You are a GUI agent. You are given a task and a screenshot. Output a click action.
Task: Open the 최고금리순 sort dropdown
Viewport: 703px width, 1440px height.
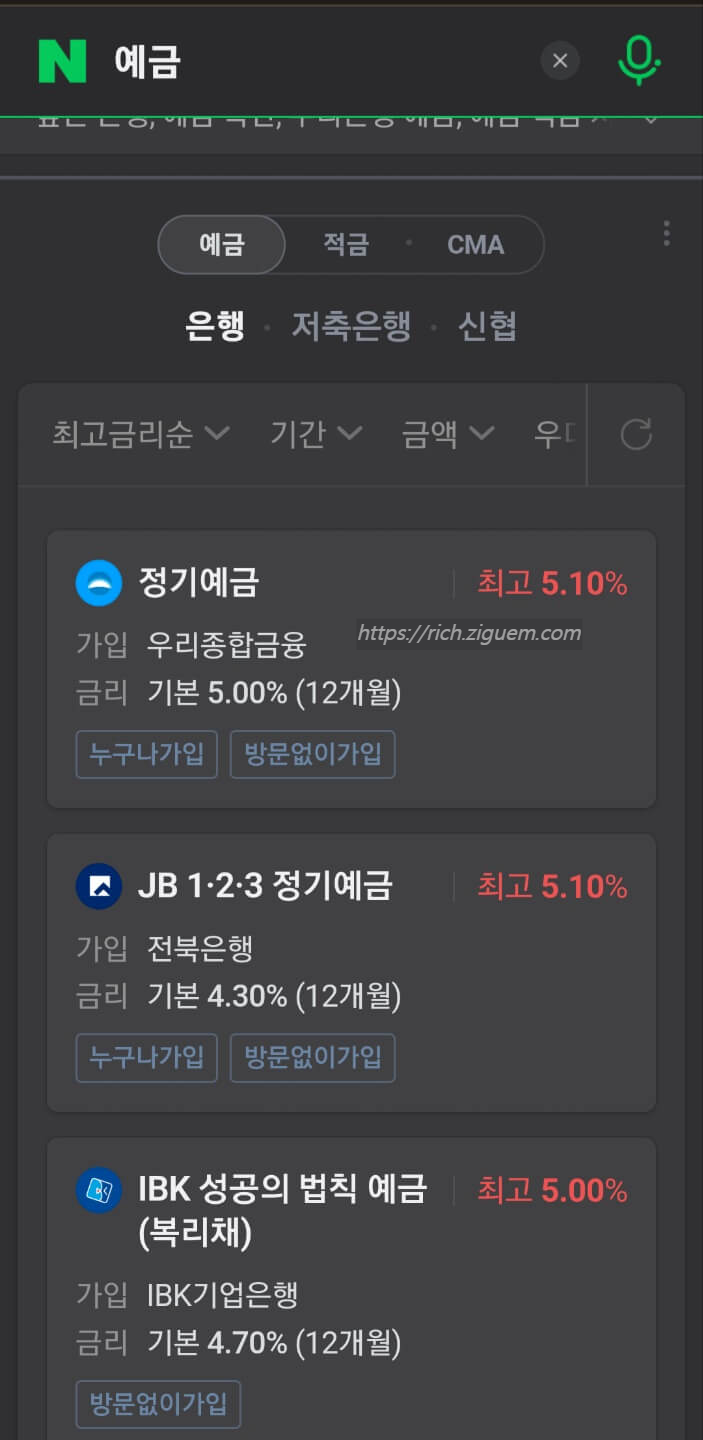[140, 434]
